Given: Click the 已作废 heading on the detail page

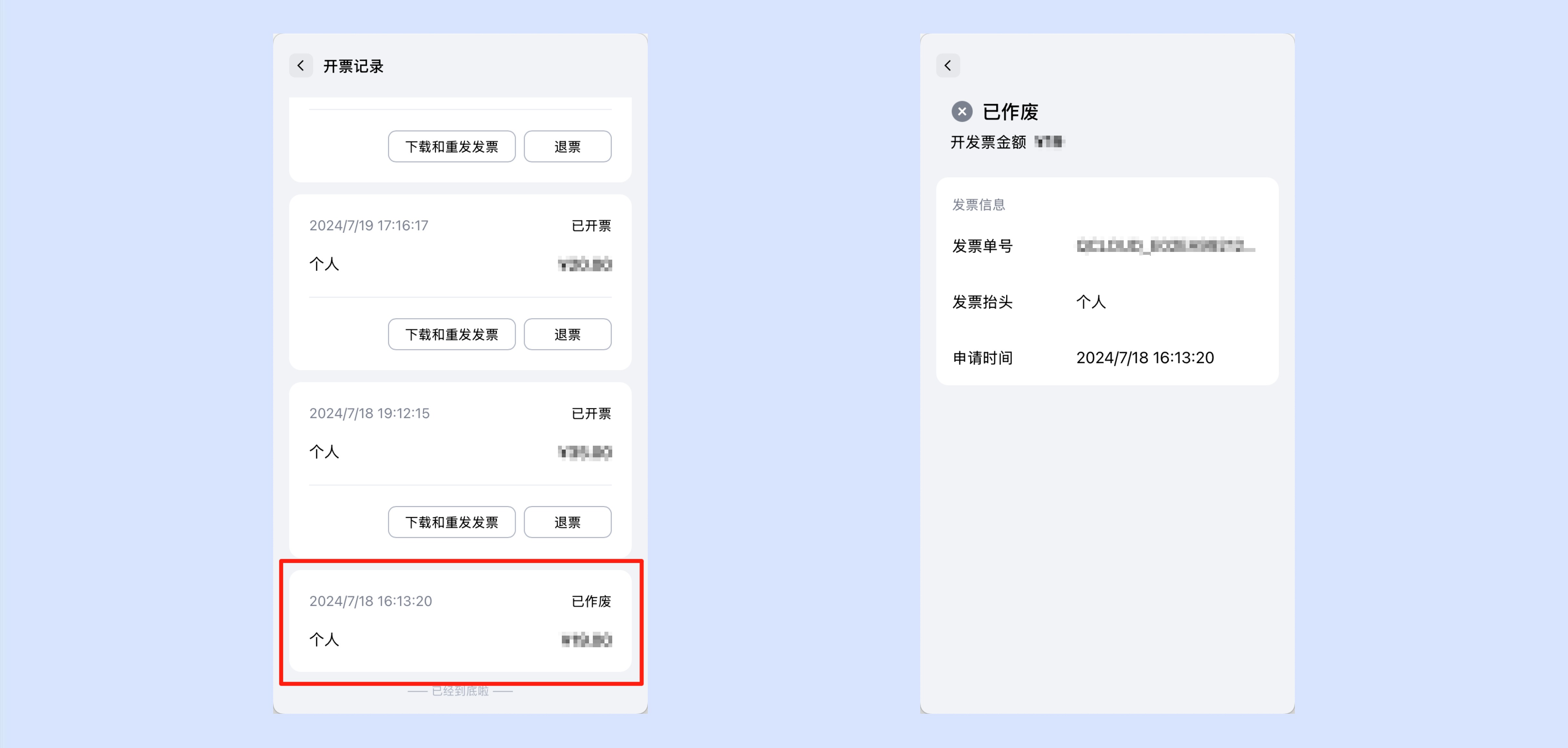Looking at the screenshot, I should pos(1010,112).
